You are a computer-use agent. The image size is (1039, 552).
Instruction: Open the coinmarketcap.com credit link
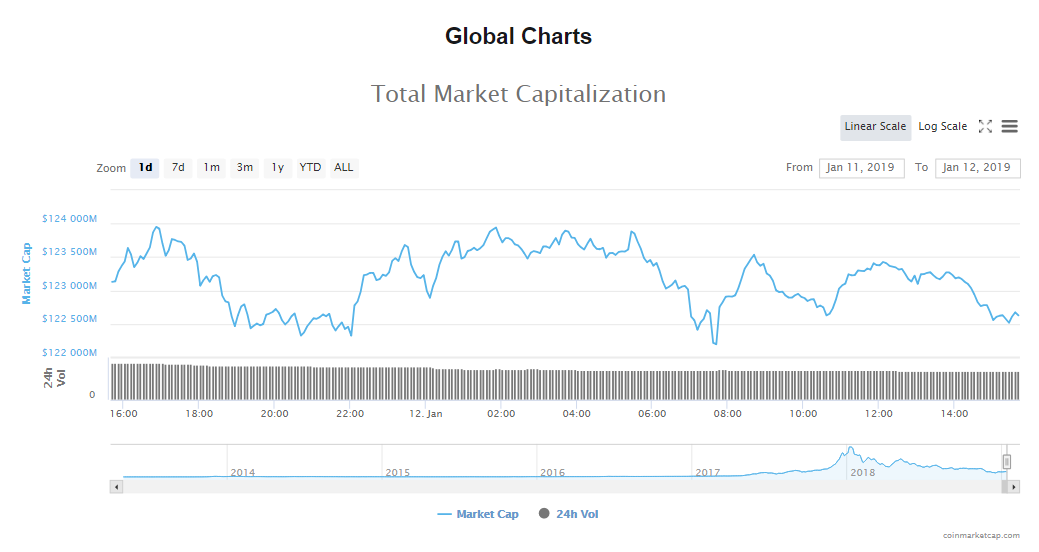981,535
